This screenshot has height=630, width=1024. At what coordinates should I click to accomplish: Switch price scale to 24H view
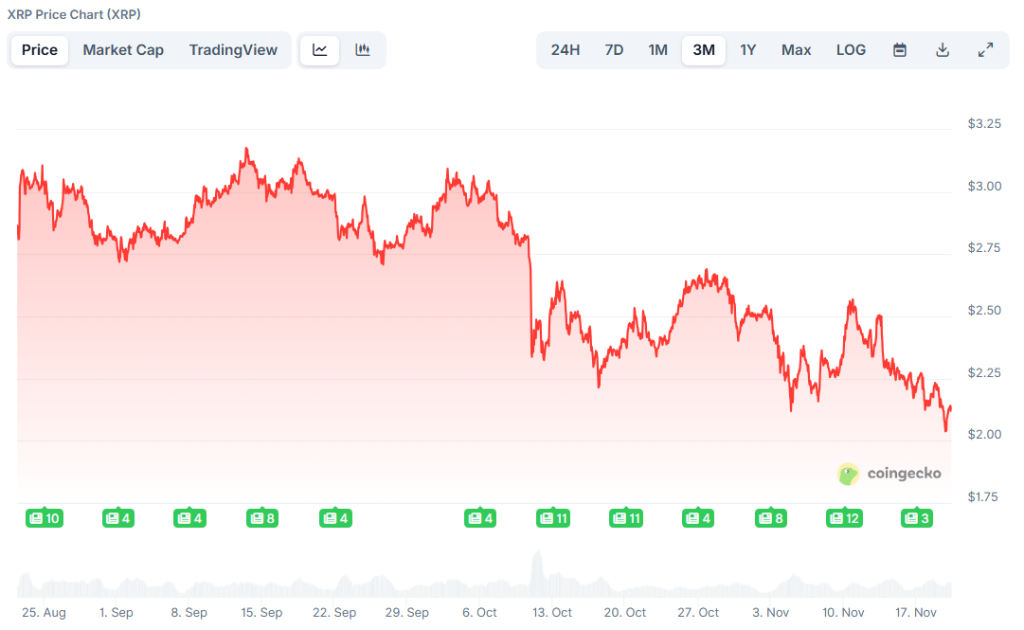[x=565, y=49]
